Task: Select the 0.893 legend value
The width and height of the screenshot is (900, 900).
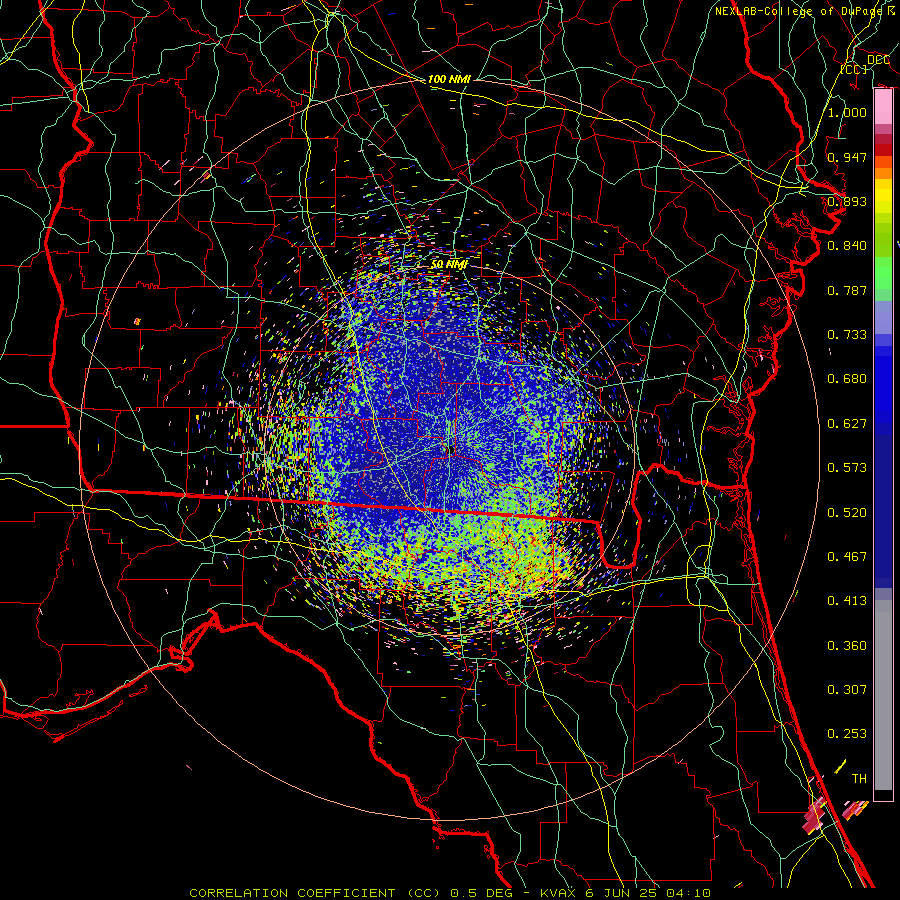Action: tap(847, 201)
